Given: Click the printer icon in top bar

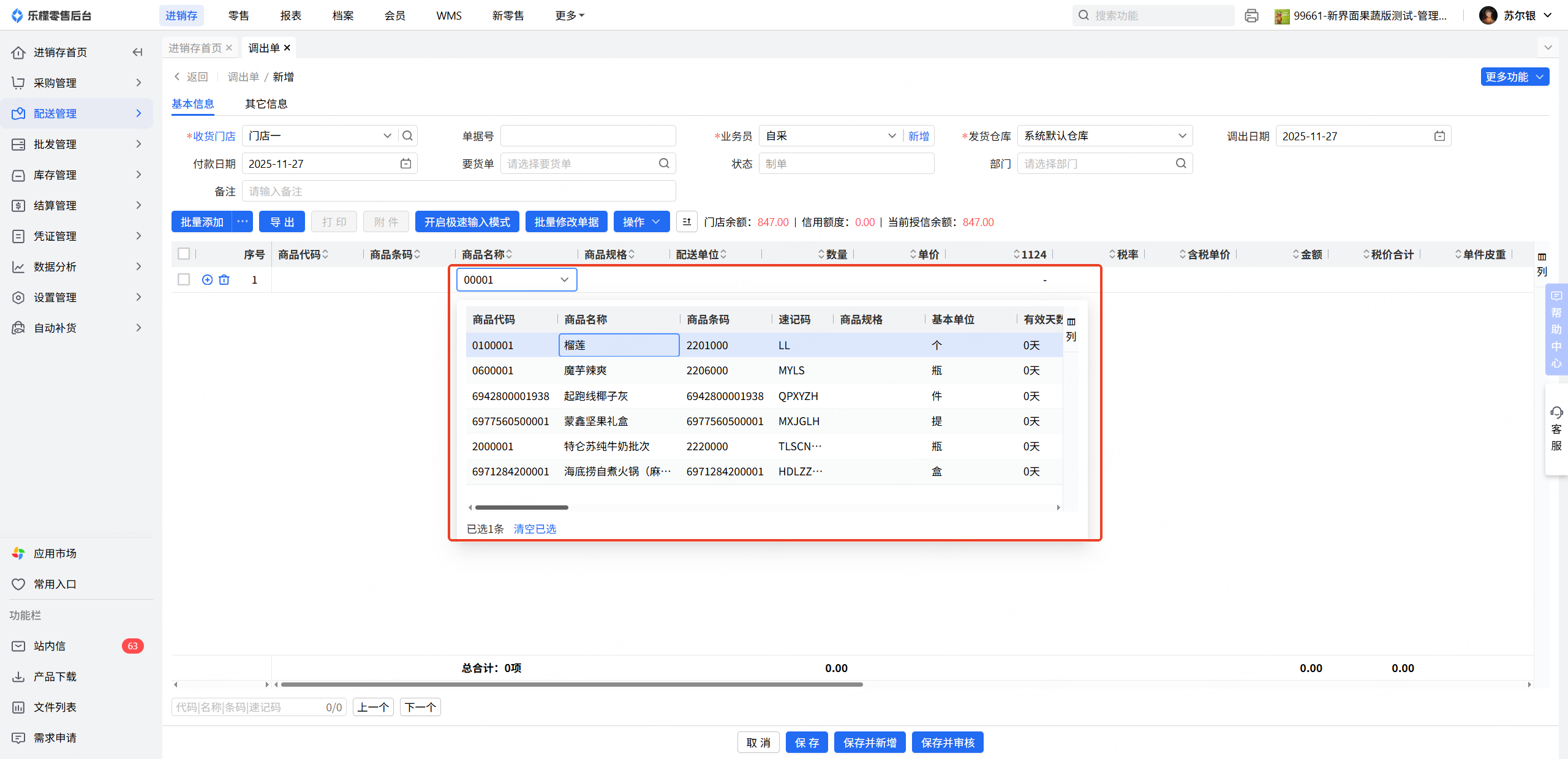Looking at the screenshot, I should [x=1251, y=16].
